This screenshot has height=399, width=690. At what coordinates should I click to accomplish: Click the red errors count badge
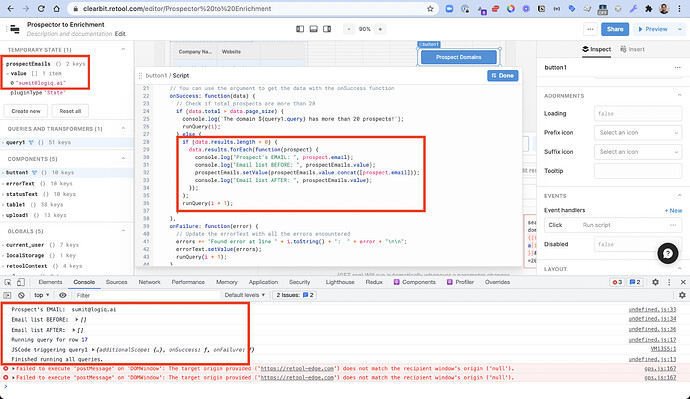617,282
